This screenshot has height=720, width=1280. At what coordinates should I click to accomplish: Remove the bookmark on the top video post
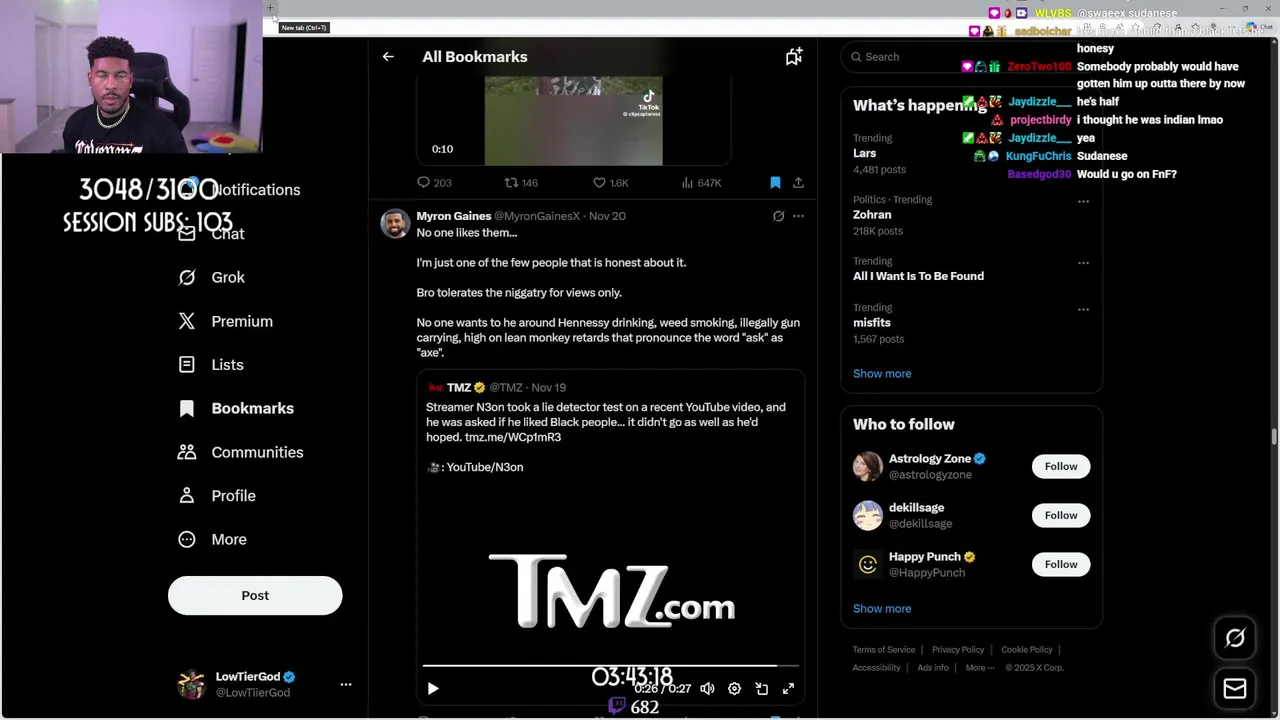tap(775, 183)
